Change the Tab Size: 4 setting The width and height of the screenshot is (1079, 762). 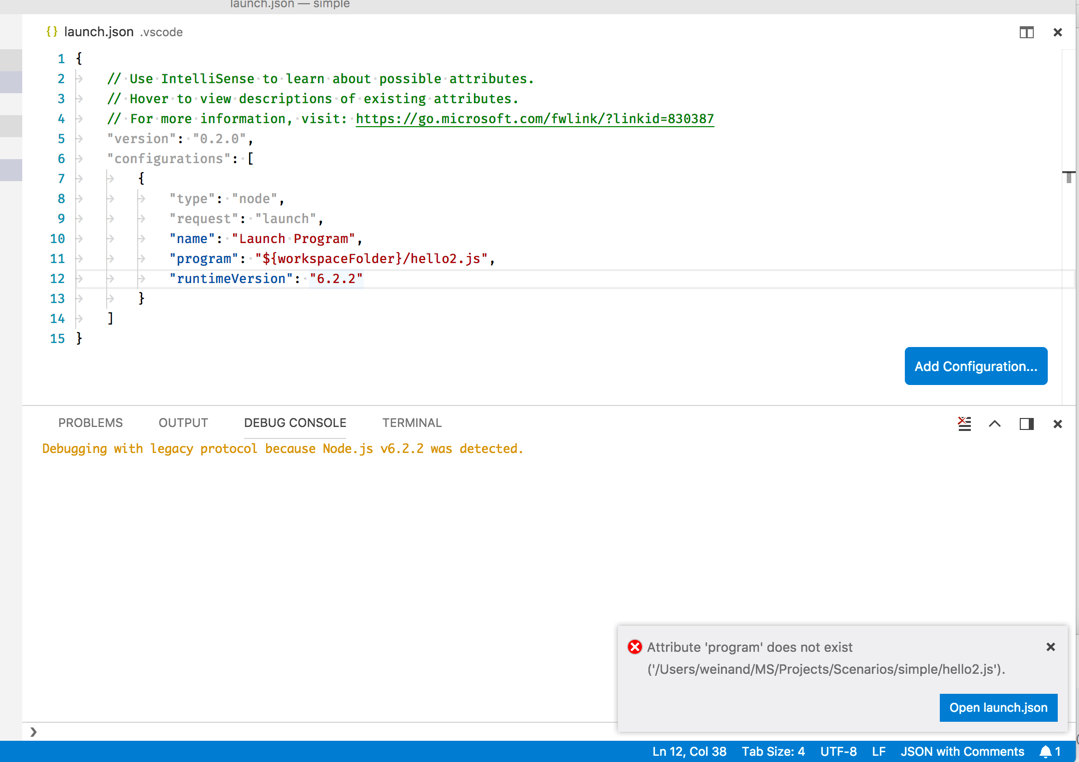pyautogui.click(x=772, y=751)
